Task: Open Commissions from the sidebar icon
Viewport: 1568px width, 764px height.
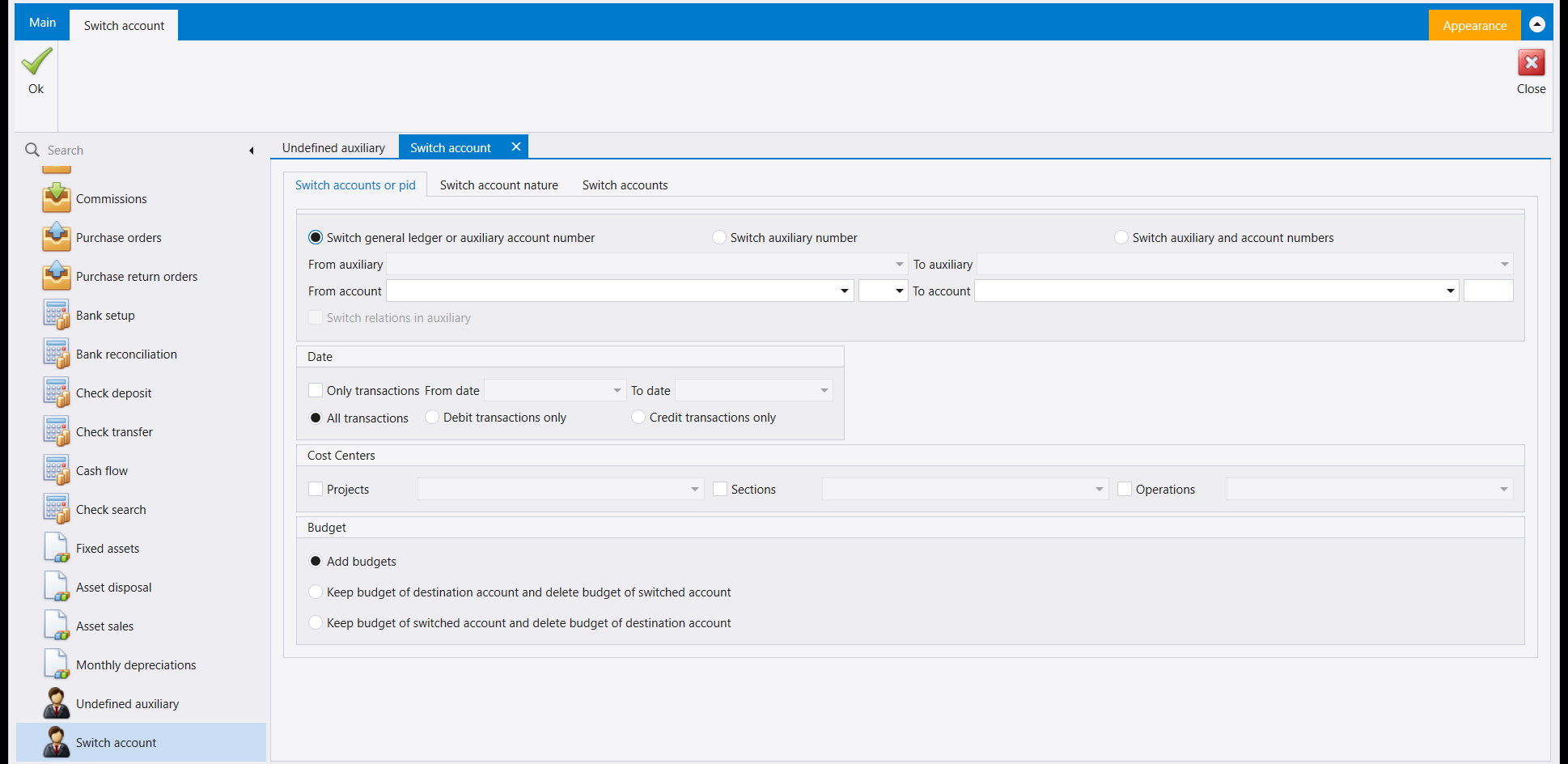Action: point(57,198)
